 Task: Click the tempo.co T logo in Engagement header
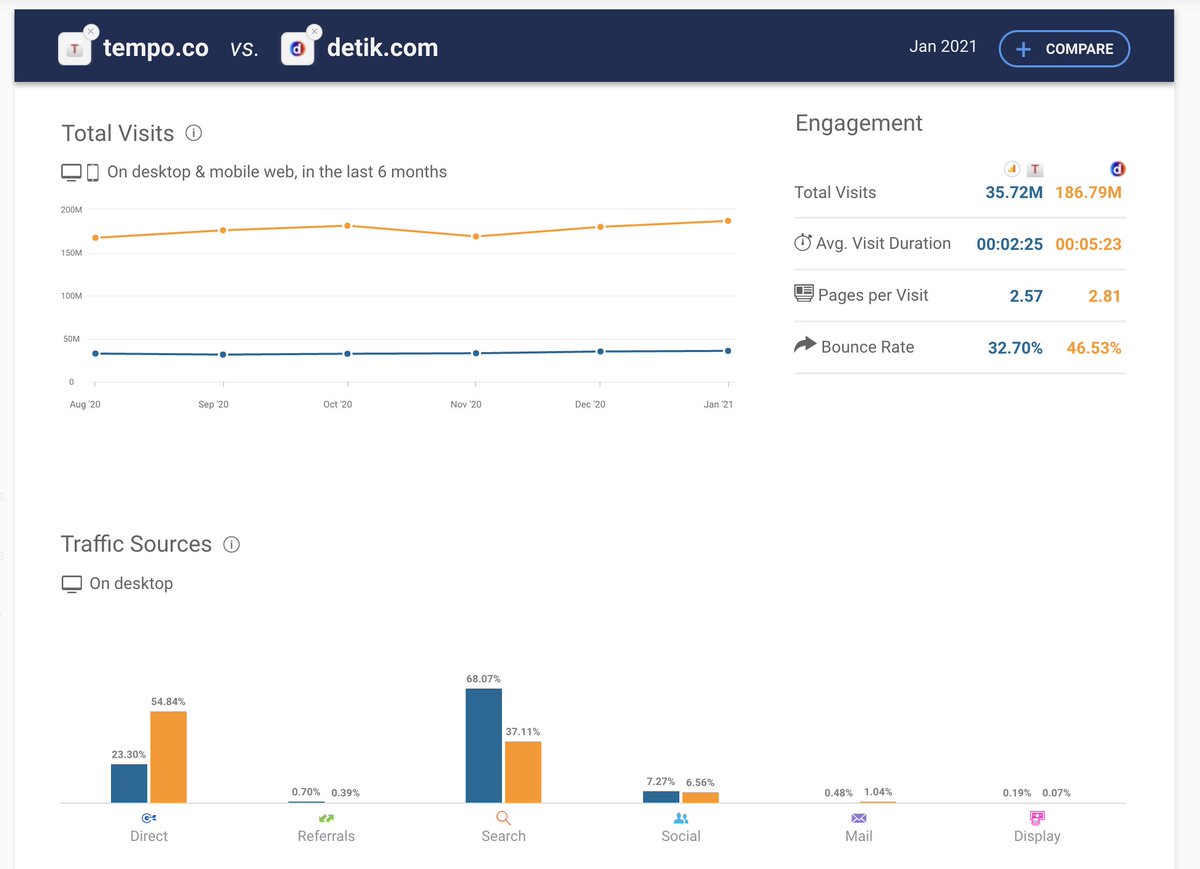click(x=1036, y=169)
